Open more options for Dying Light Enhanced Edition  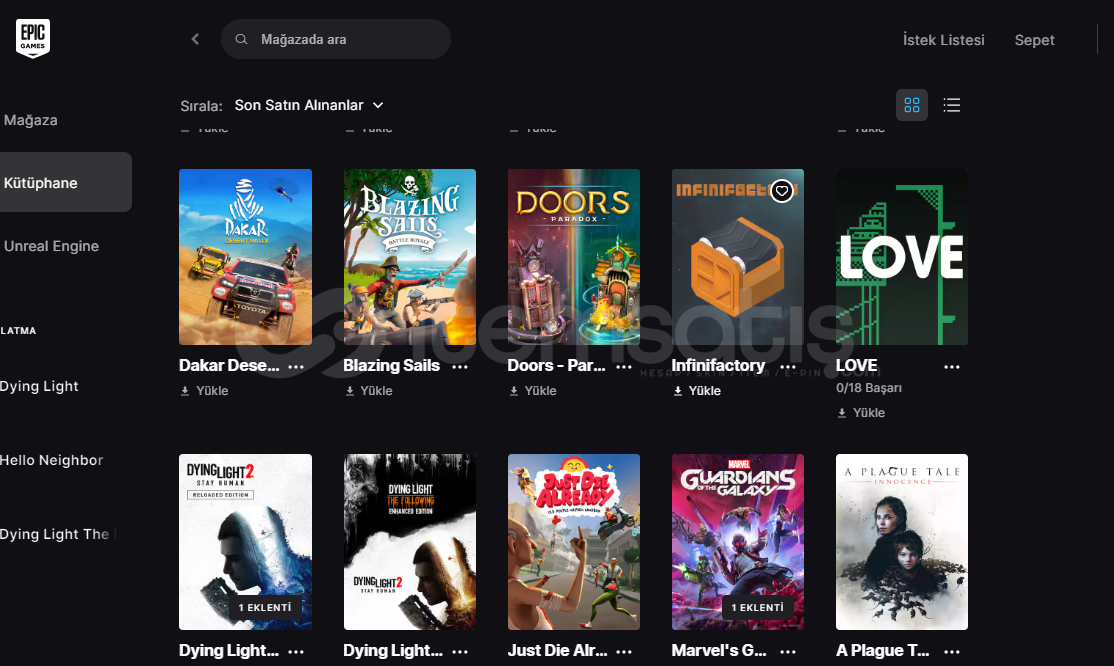coord(460,652)
